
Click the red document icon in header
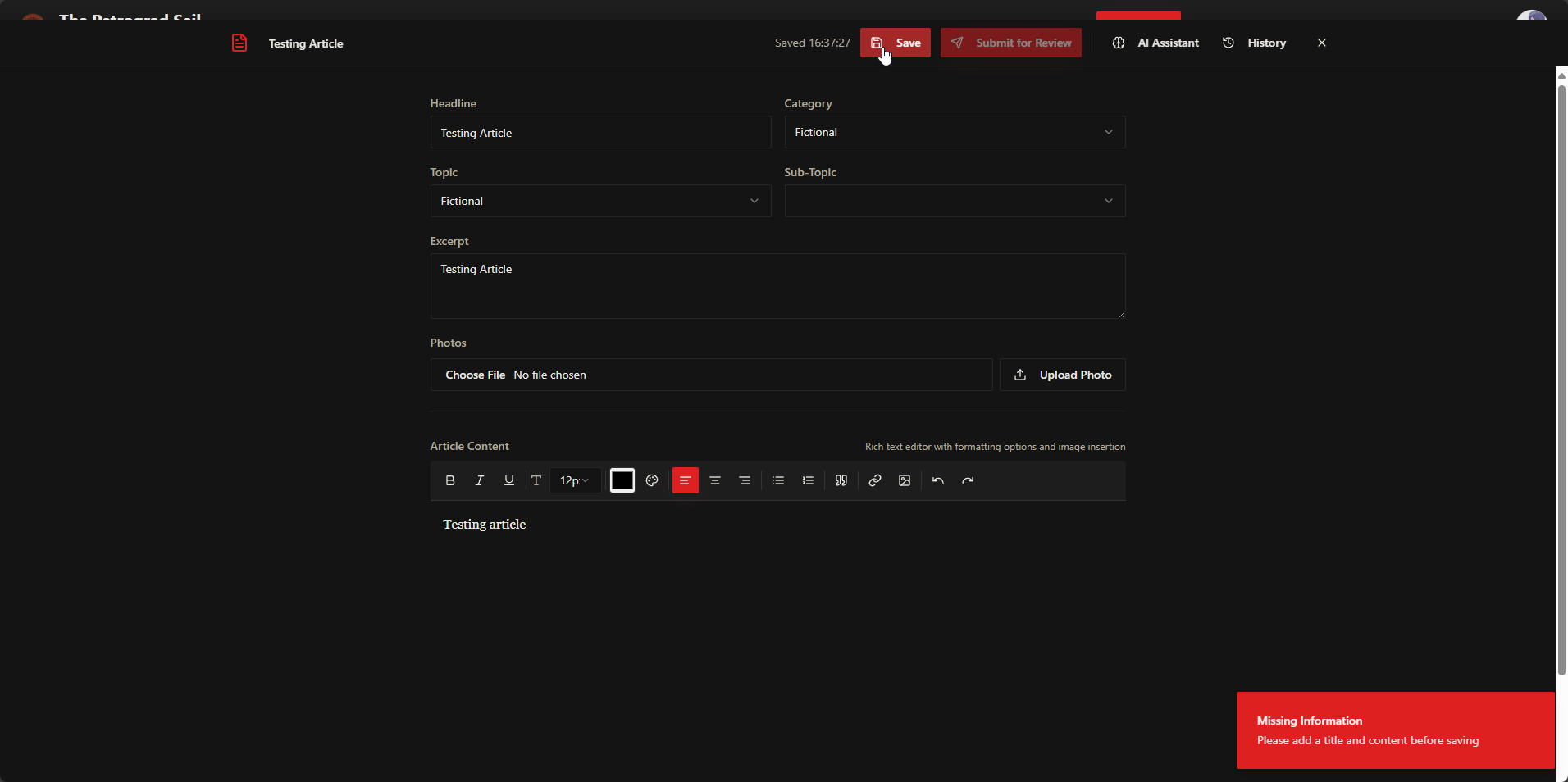click(x=239, y=43)
